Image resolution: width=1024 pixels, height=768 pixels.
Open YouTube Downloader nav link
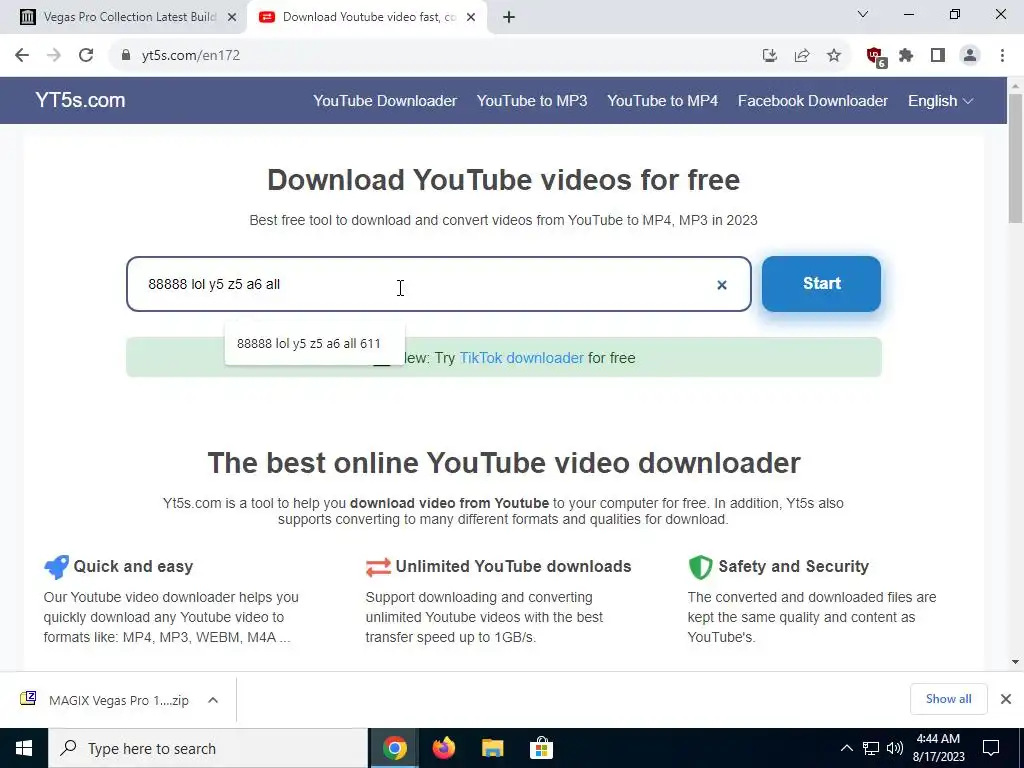point(385,101)
